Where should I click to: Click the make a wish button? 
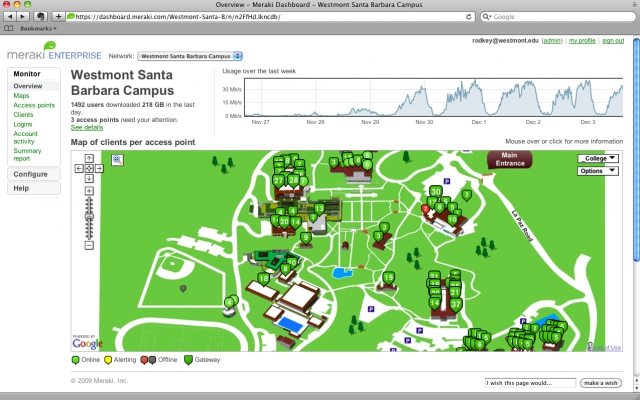[x=600, y=383]
